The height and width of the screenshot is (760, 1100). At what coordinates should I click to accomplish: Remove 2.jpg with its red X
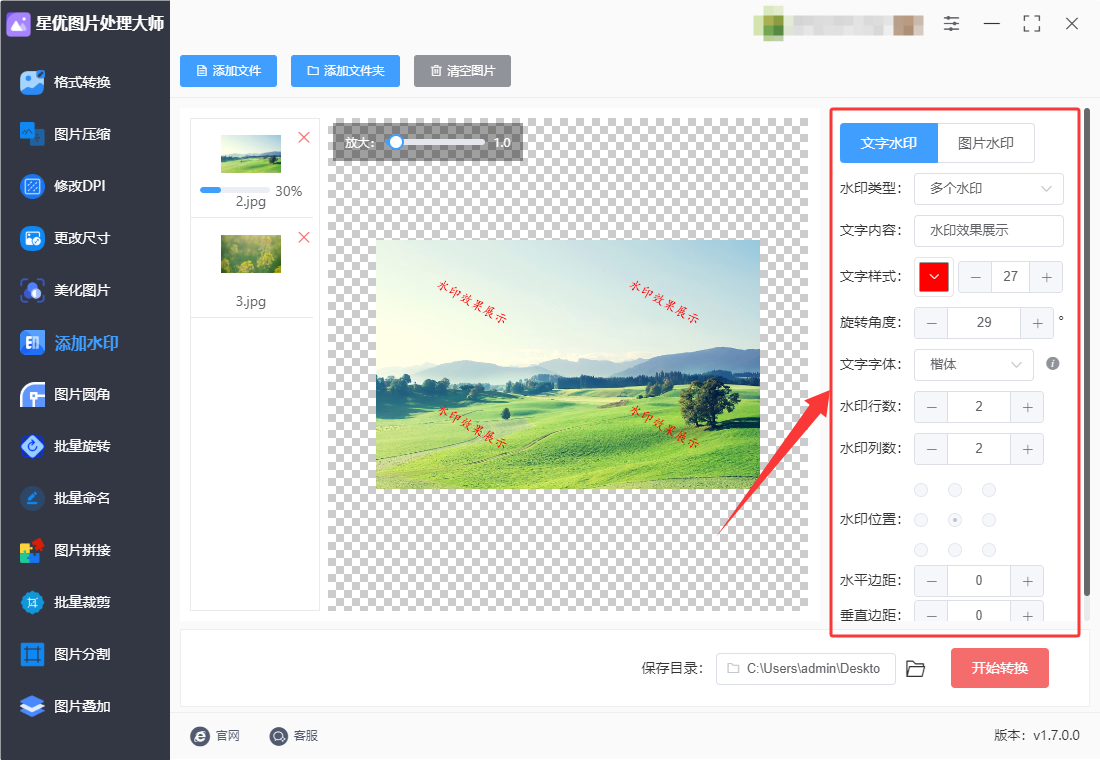coord(304,138)
